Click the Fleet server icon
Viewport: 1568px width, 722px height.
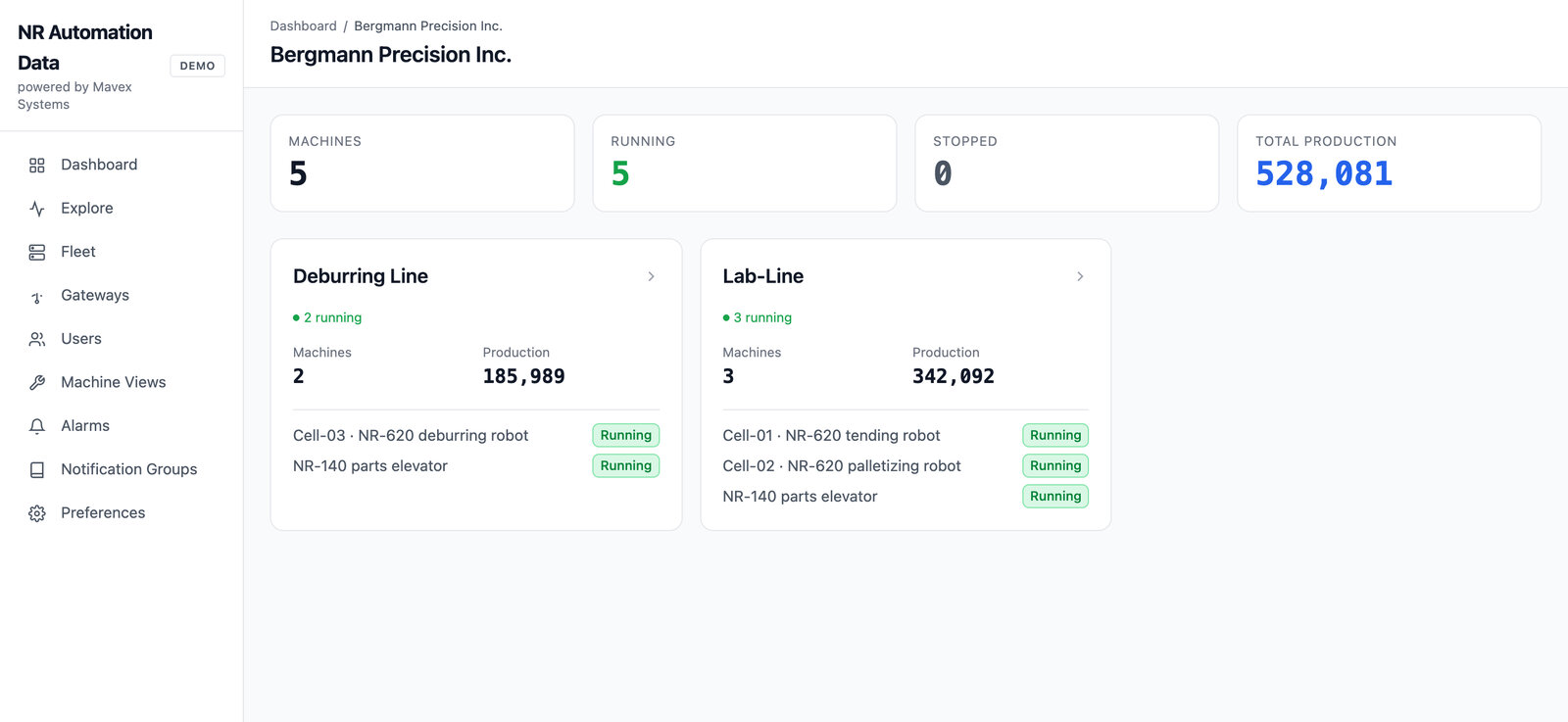click(x=37, y=253)
